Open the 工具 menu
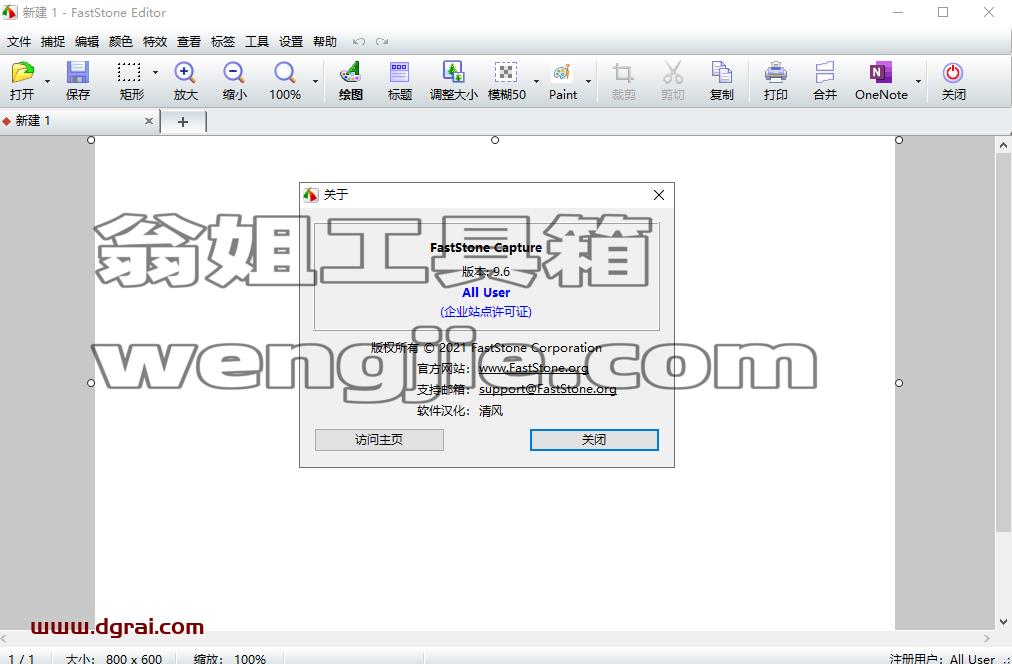This screenshot has height=664, width=1012. click(257, 41)
